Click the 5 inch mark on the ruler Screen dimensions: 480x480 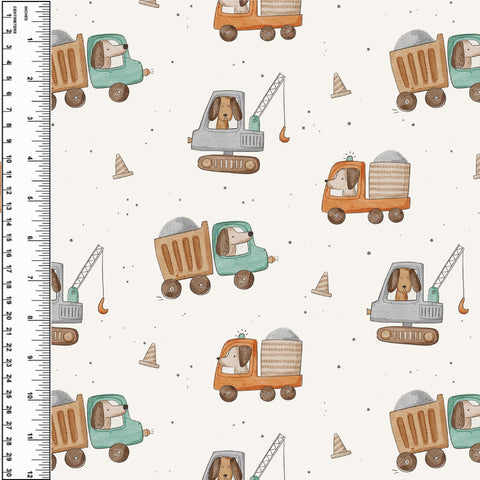pyautogui.click(x=30, y=199)
